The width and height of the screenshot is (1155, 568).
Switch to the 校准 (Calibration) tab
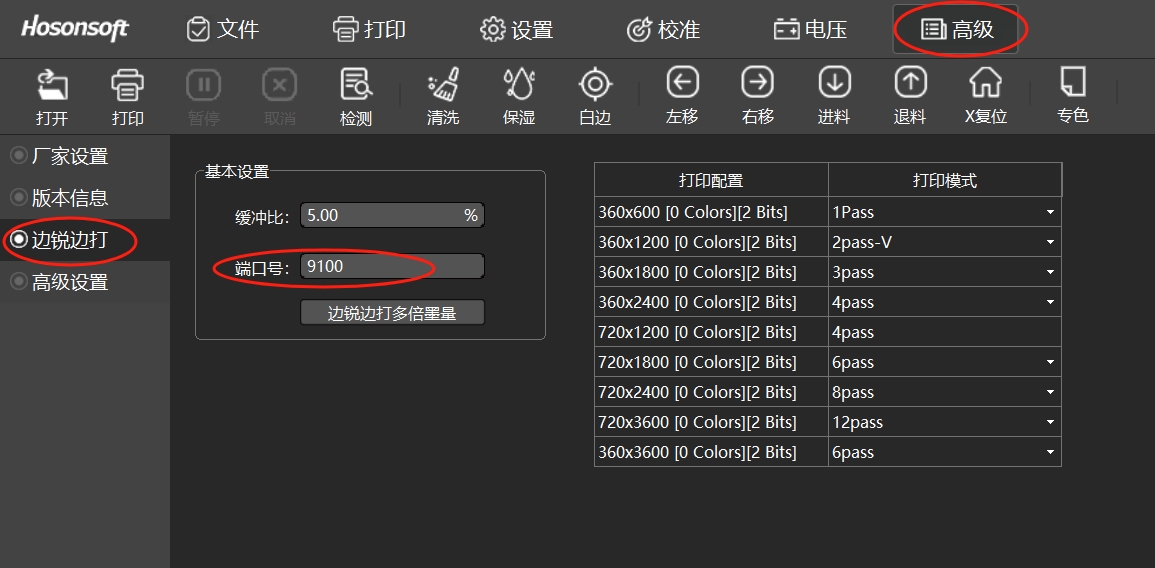pyautogui.click(x=663, y=30)
